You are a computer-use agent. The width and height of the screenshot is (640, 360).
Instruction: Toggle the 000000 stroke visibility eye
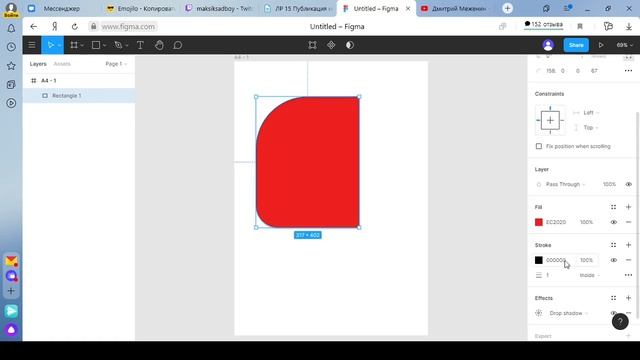pyautogui.click(x=613, y=260)
